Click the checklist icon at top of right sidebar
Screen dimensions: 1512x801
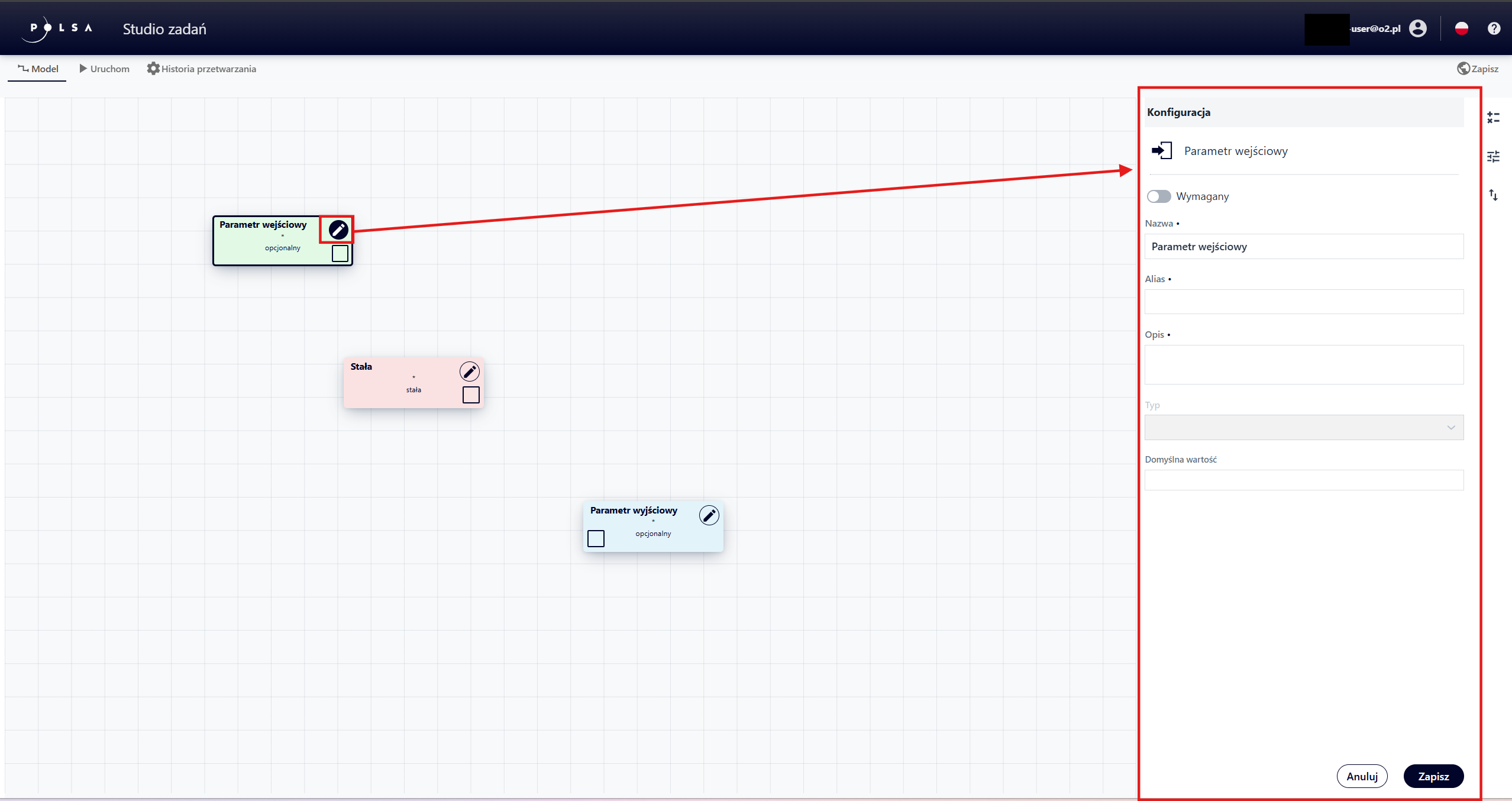point(1493,118)
